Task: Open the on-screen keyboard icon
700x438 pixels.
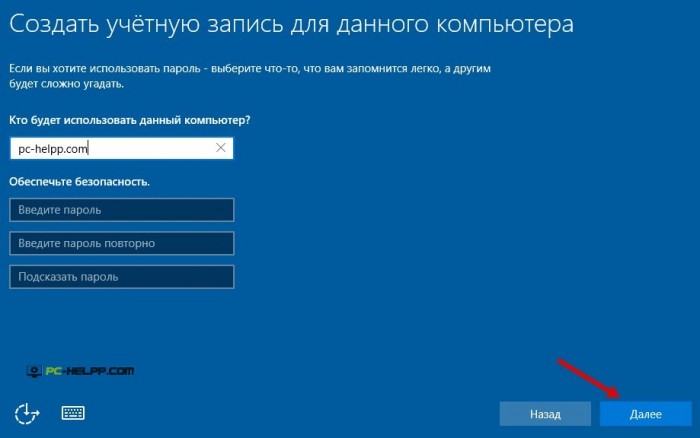Action: click(73, 413)
